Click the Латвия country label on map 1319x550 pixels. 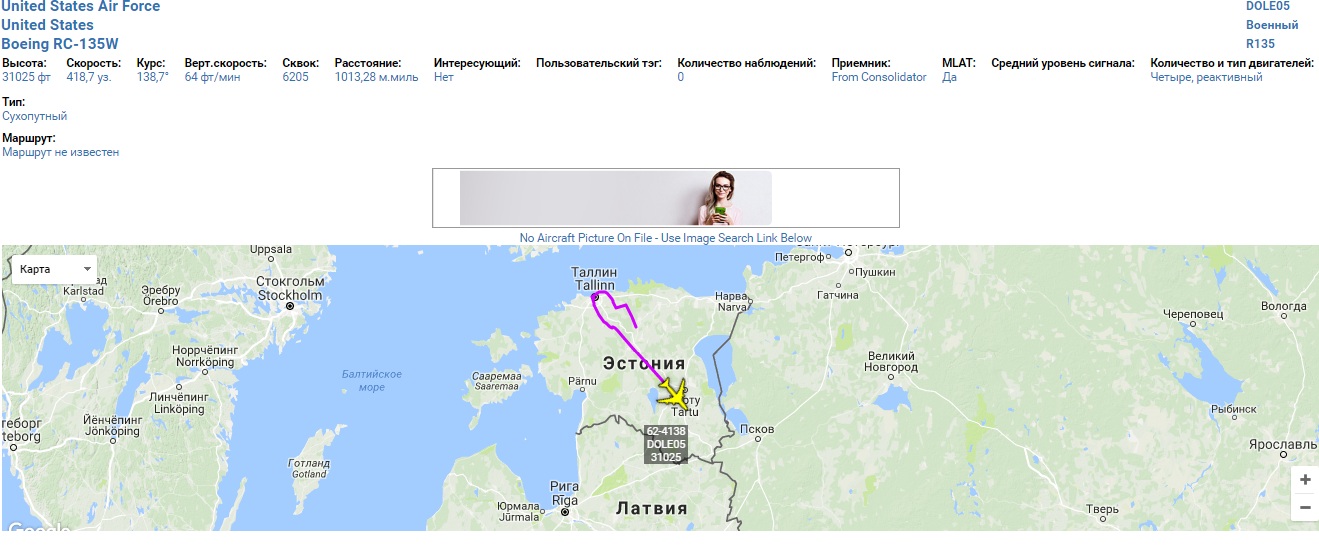pyautogui.click(x=651, y=508)
